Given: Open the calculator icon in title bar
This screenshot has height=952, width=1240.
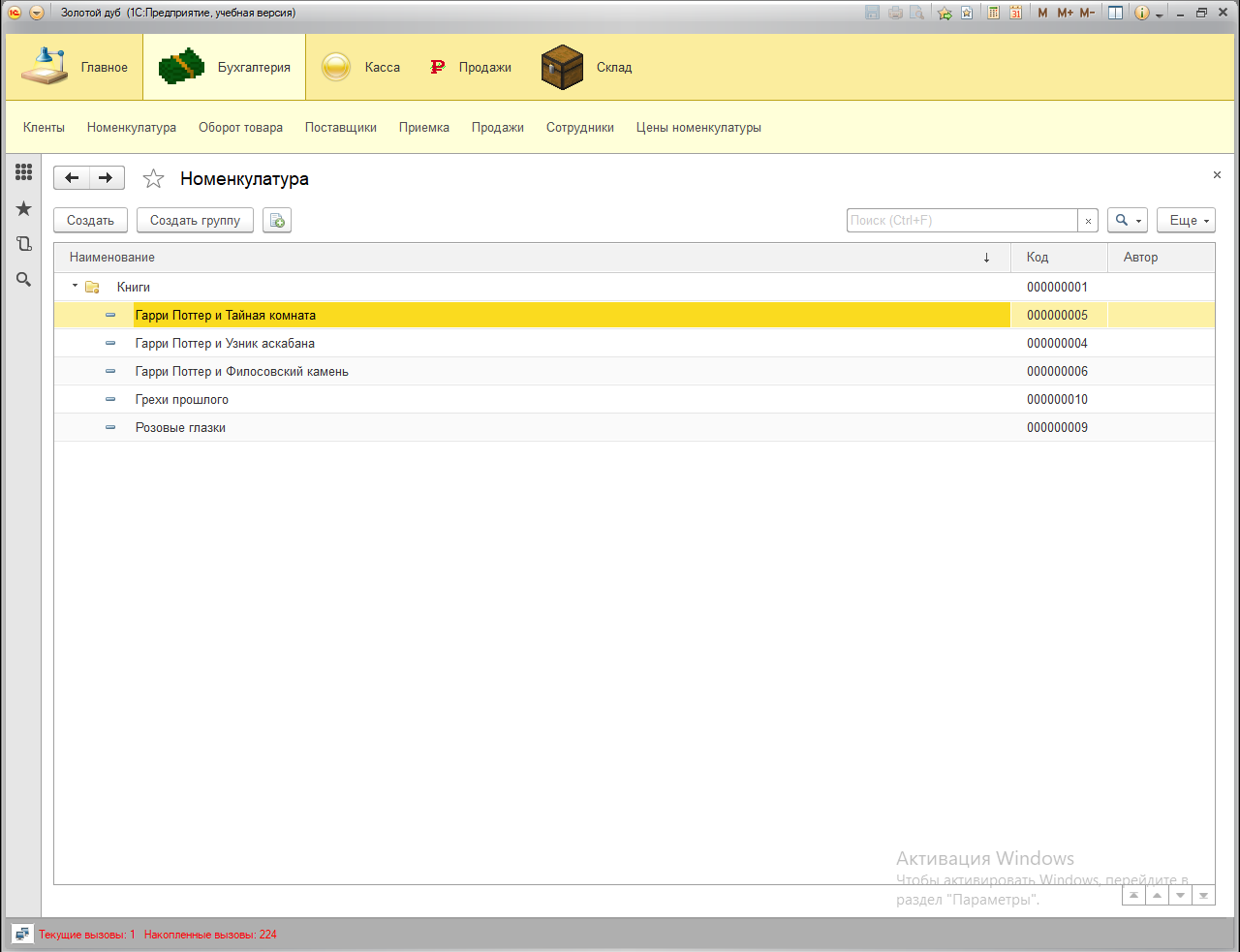Looking at the screenshot, I should click(x=994, y=13).
